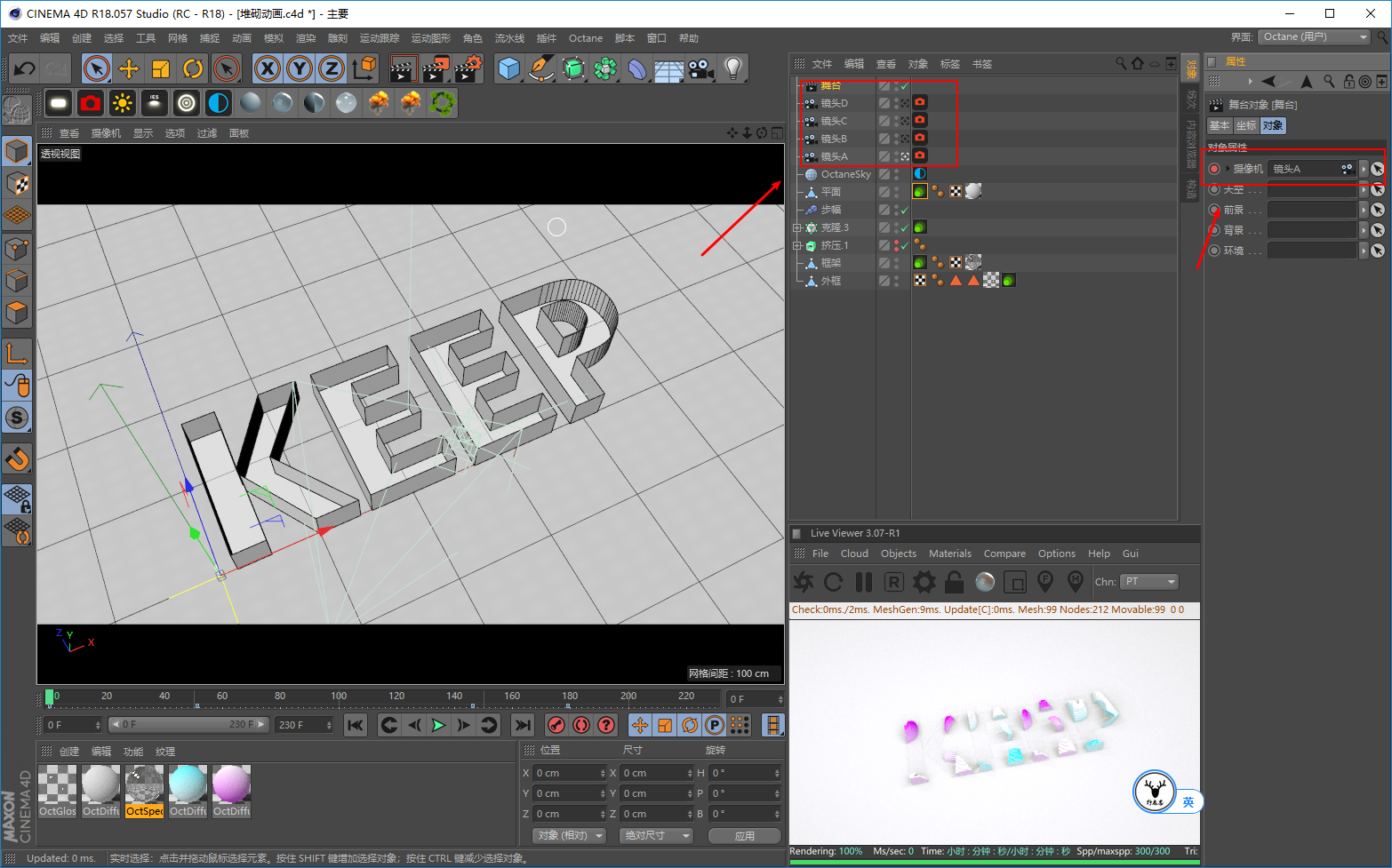Viewport: 1392px width, 868px height.
Task: Click the 应用 apply button
Action: point(745,836)
